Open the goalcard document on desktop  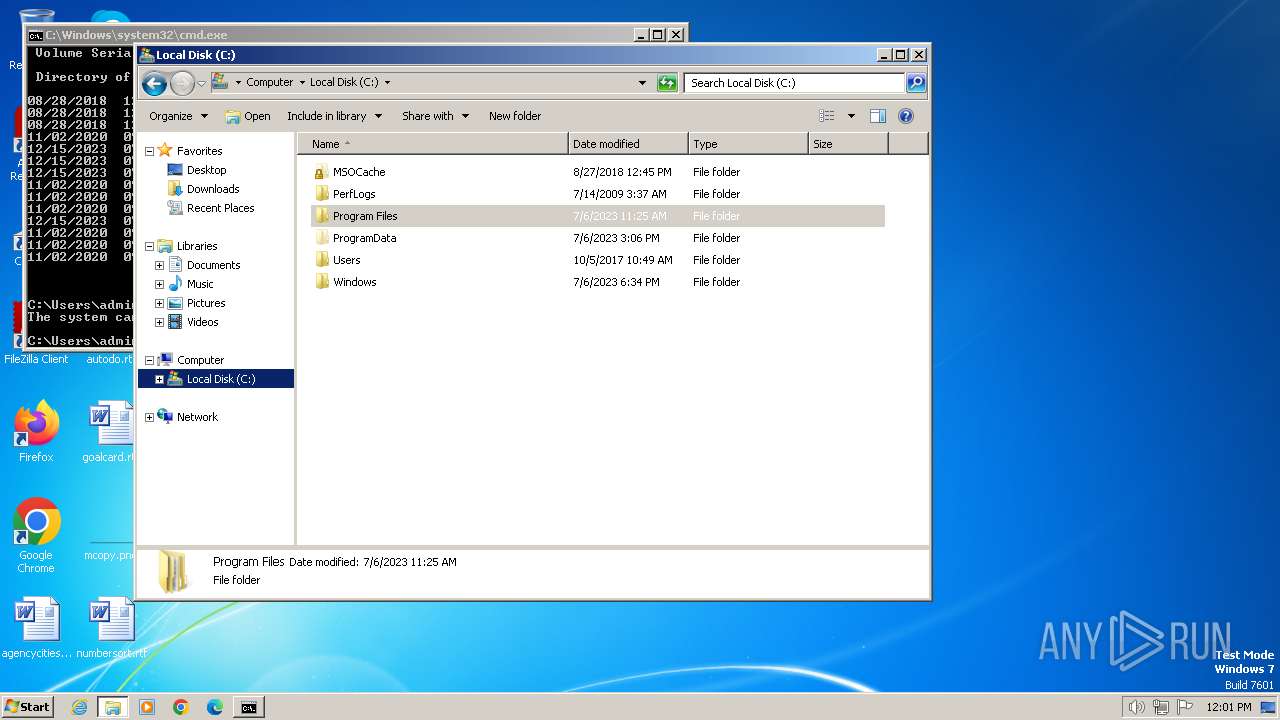pos(109,432)
